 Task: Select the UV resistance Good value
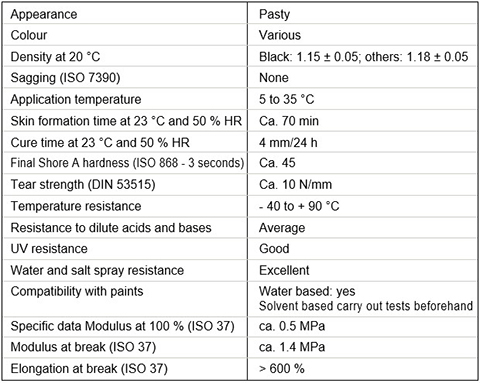click(274, 249)
